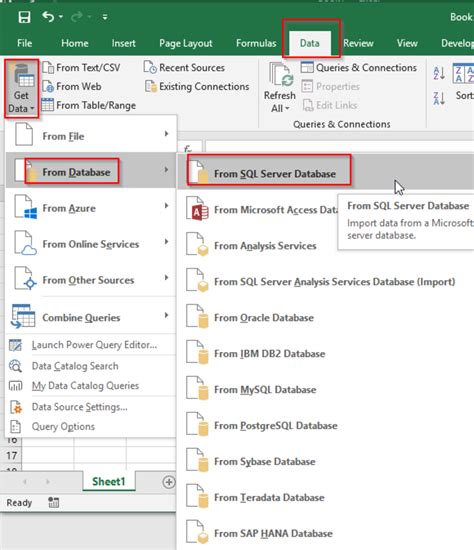Open the Page Layout tab
The width and height of the screenshot is (474, 550).
(186, 43)
